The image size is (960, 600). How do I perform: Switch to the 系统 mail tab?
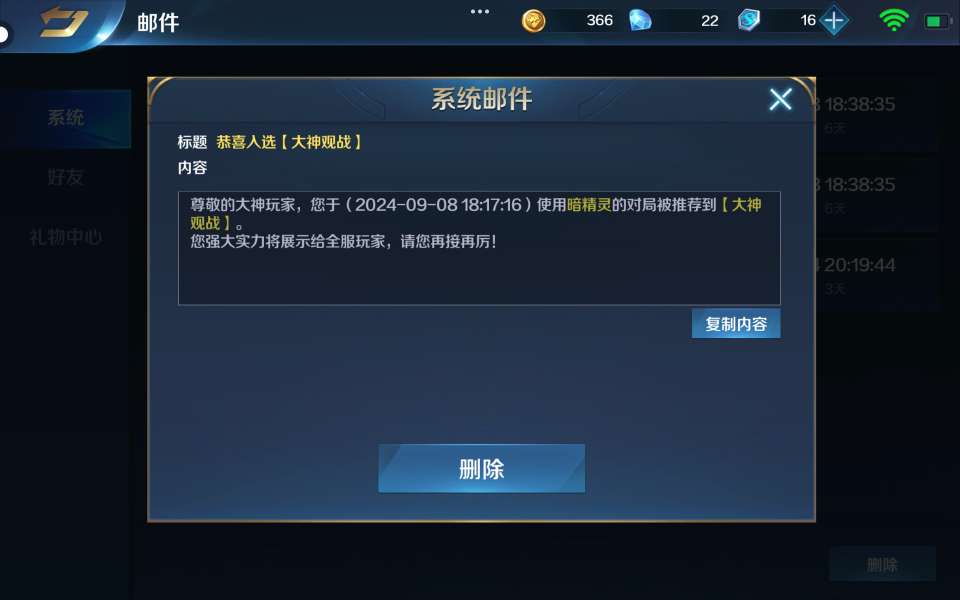coord(66,118)
